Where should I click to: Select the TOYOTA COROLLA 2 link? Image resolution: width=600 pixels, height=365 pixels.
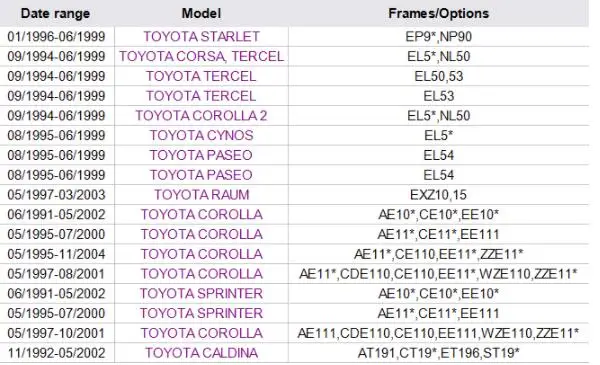pyautogui.click(x=201, y=116)
